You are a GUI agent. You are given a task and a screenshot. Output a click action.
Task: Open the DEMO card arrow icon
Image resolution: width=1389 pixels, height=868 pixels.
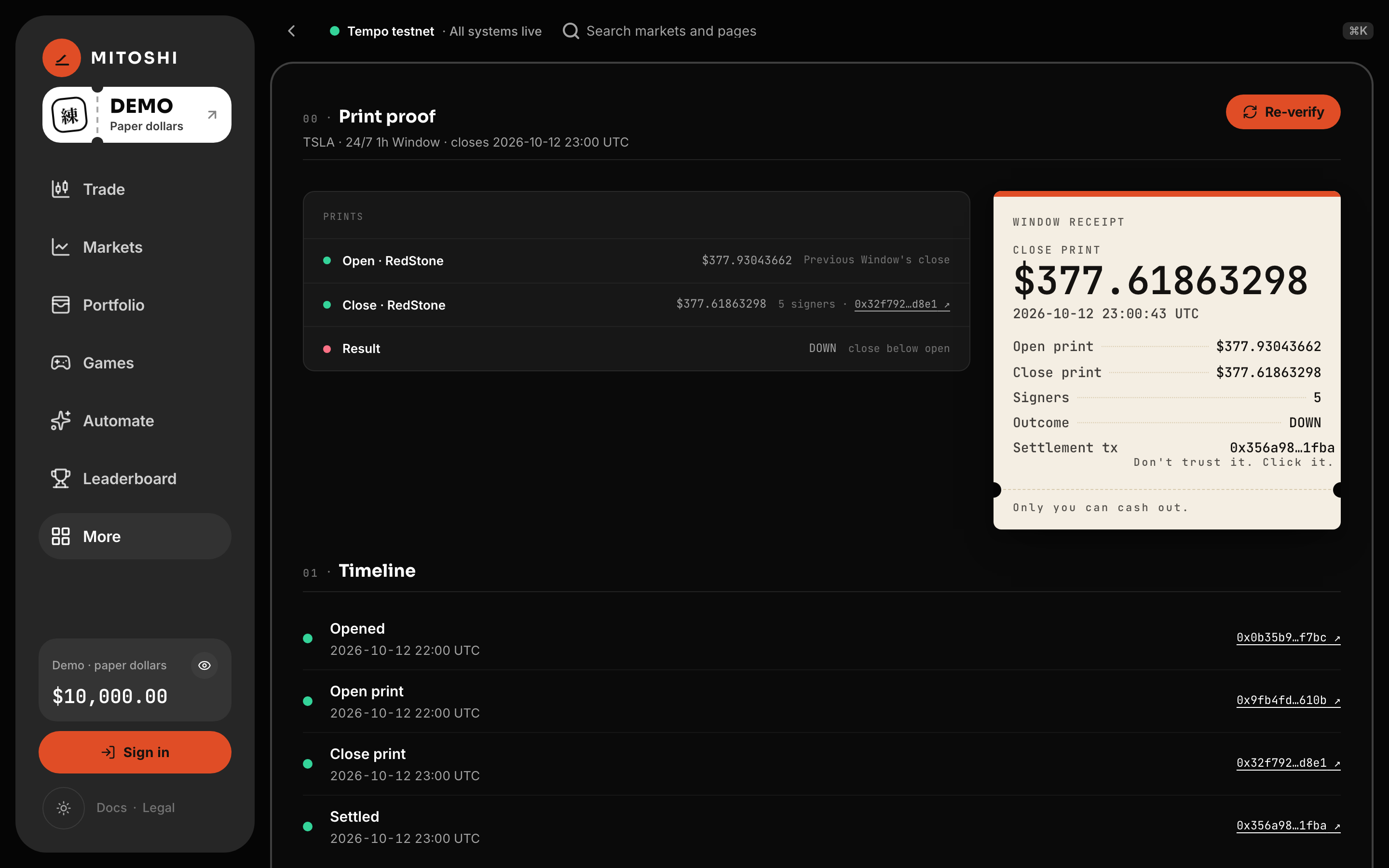pyautogui.click(x=212, y=115)
